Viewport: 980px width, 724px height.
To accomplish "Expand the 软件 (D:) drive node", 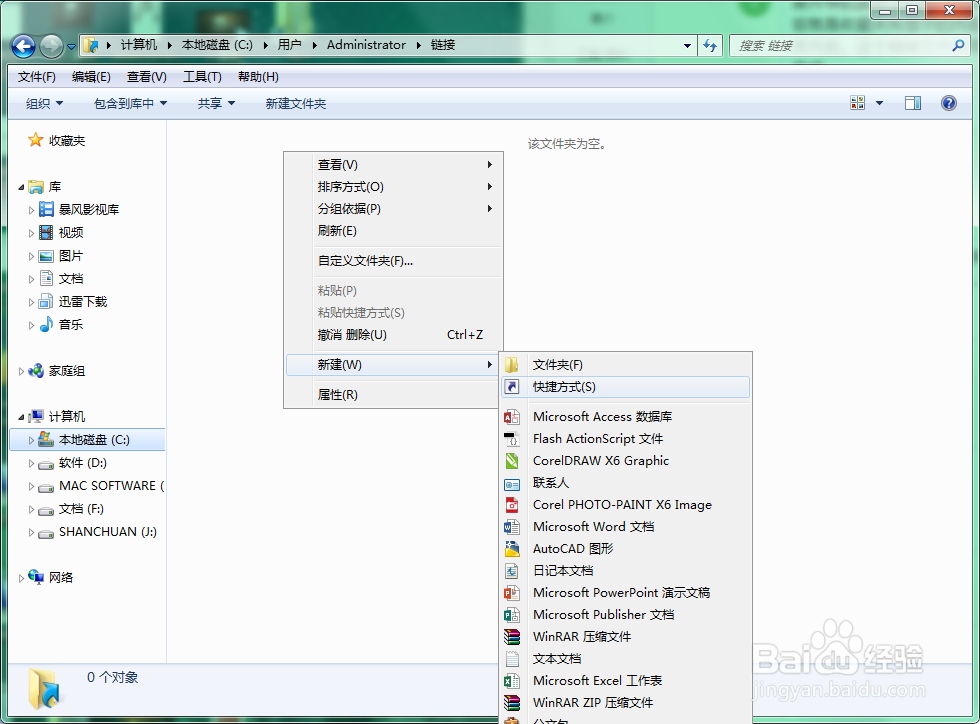I will coord(31,463).
